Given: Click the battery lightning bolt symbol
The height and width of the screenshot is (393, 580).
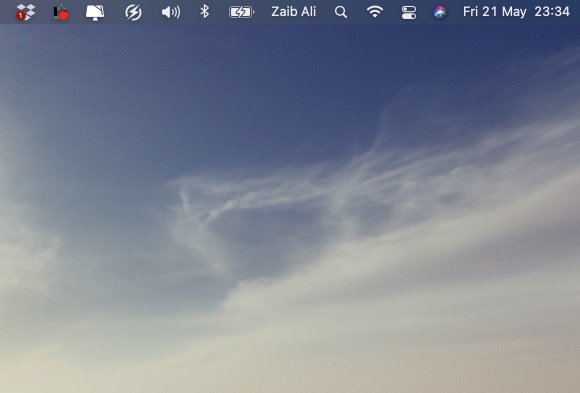Looking at the screenshot, I should [x=241, y=13].
